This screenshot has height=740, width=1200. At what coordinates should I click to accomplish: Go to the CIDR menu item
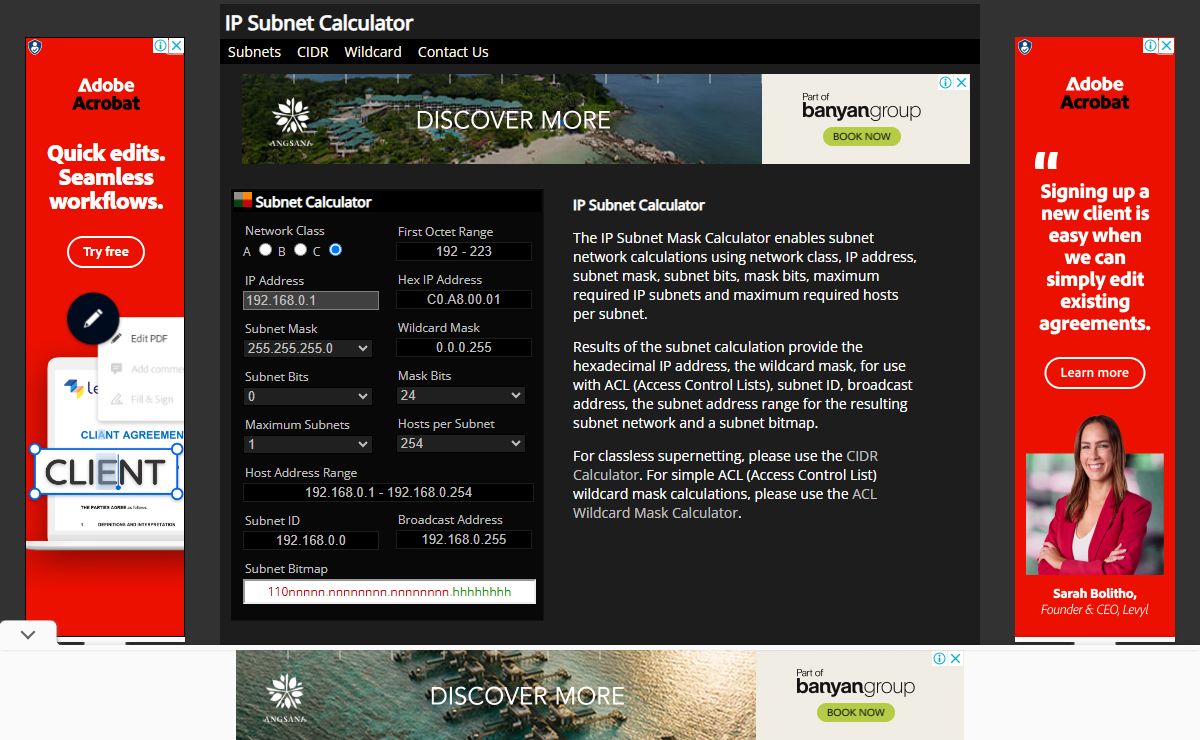tap(312, 52)
